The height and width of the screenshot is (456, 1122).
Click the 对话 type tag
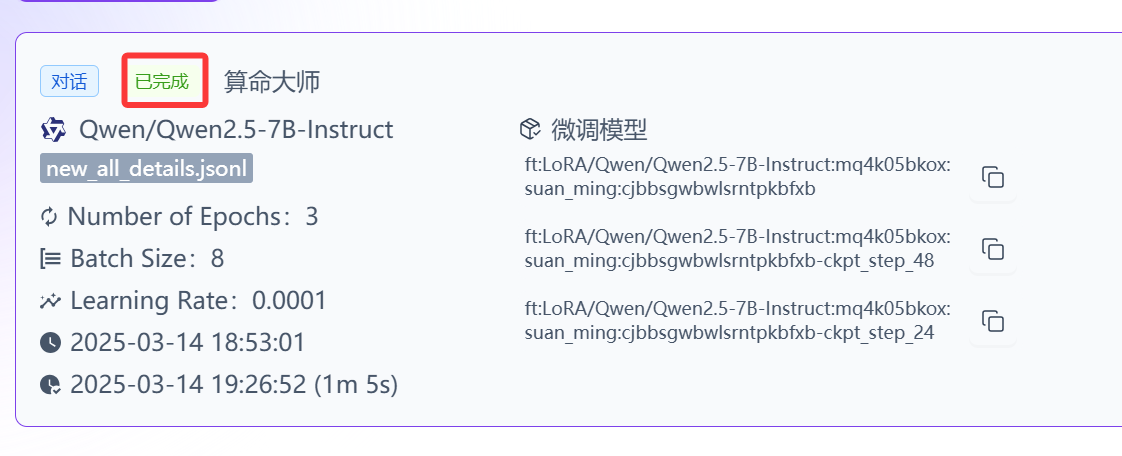pyautogui.click(x=69, y=82)
